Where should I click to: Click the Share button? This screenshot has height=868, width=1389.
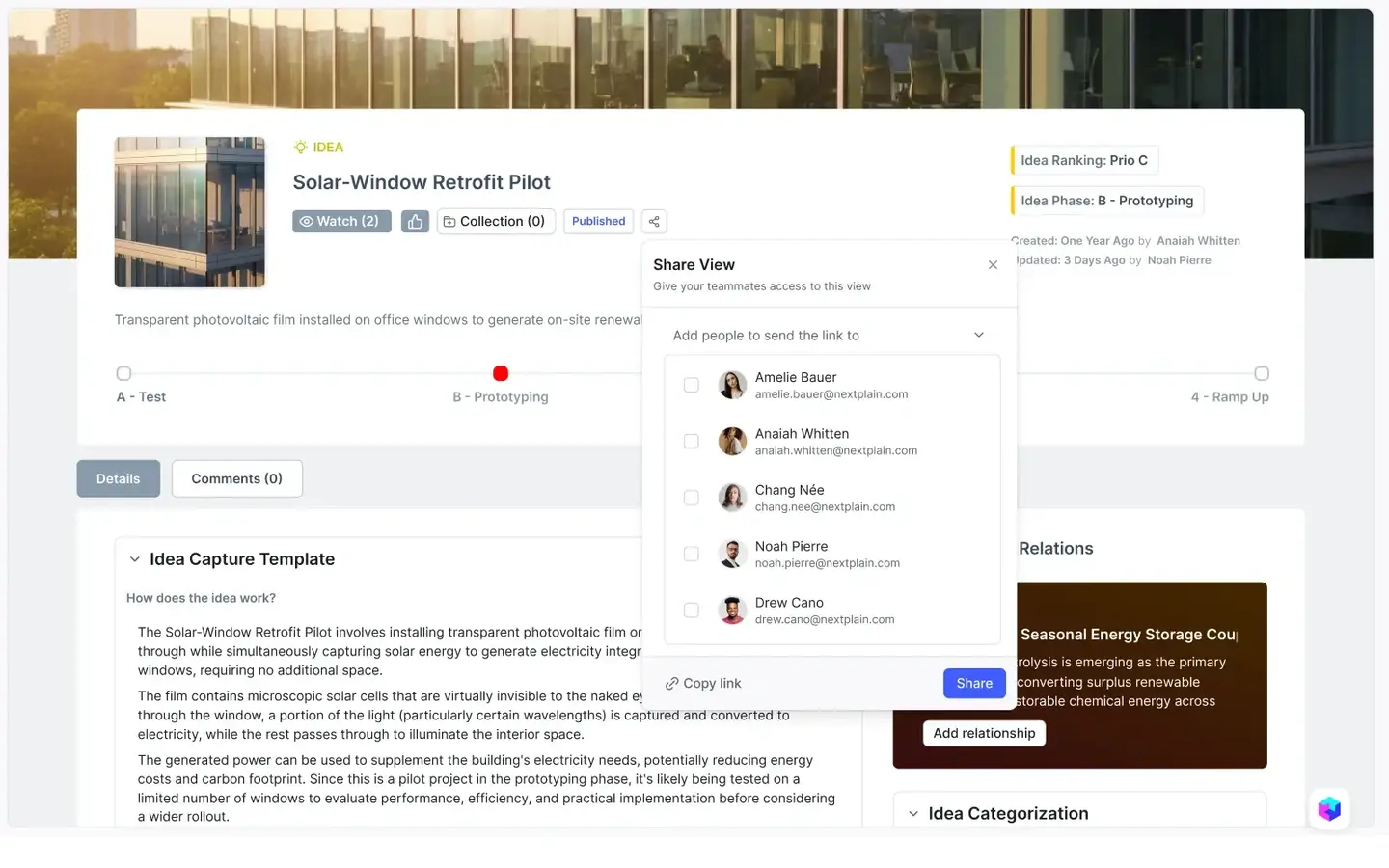click(x=974, y=683)
